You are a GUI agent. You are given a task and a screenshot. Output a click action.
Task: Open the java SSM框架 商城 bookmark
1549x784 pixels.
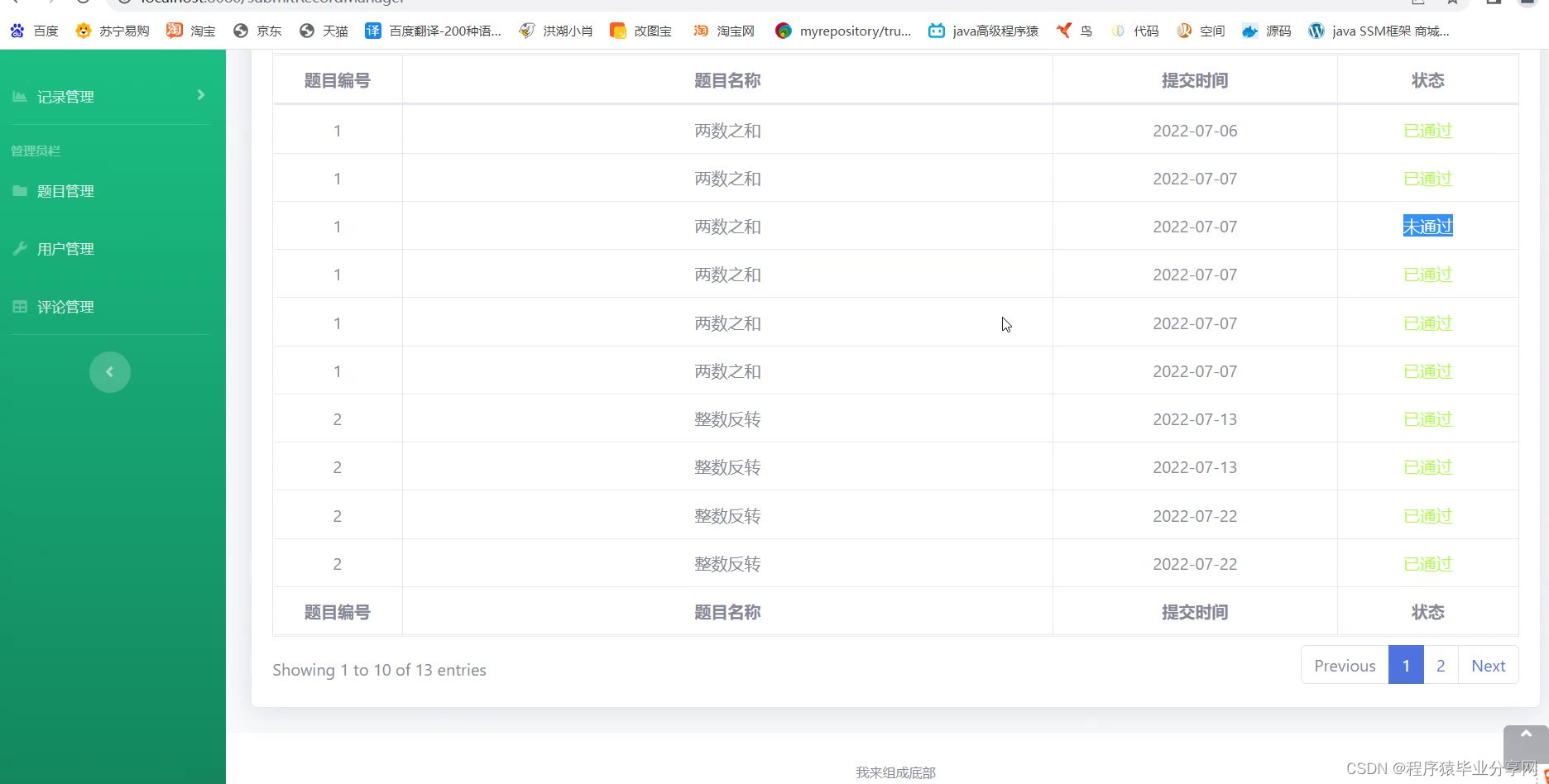coord(1379,31)
